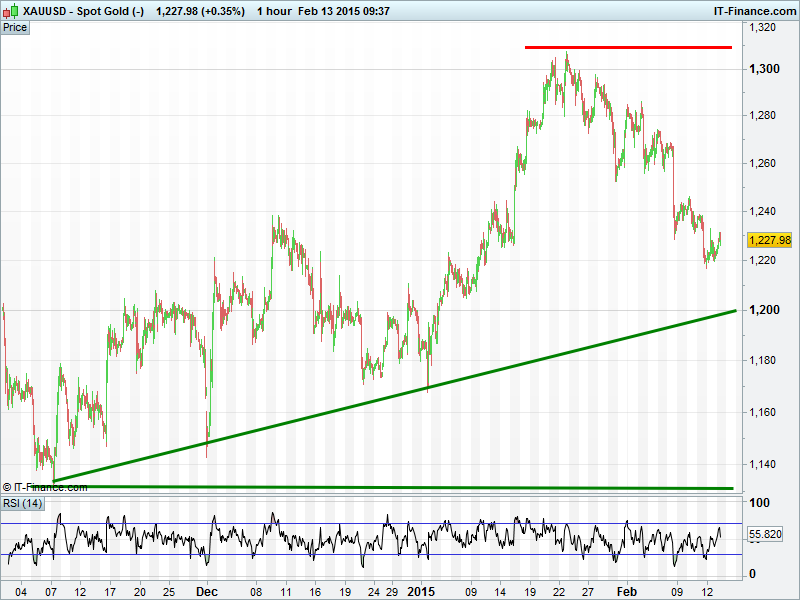This screenshot has height=600, width=800.
Task: Click the IT-Finance.com link at top right
Action: tap(753, 11)
